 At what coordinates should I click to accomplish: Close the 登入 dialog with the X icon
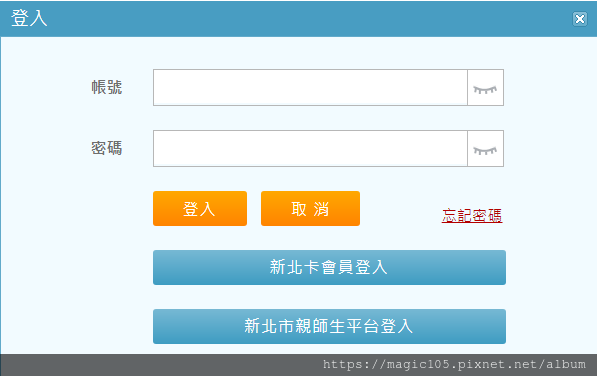(579, 19)
